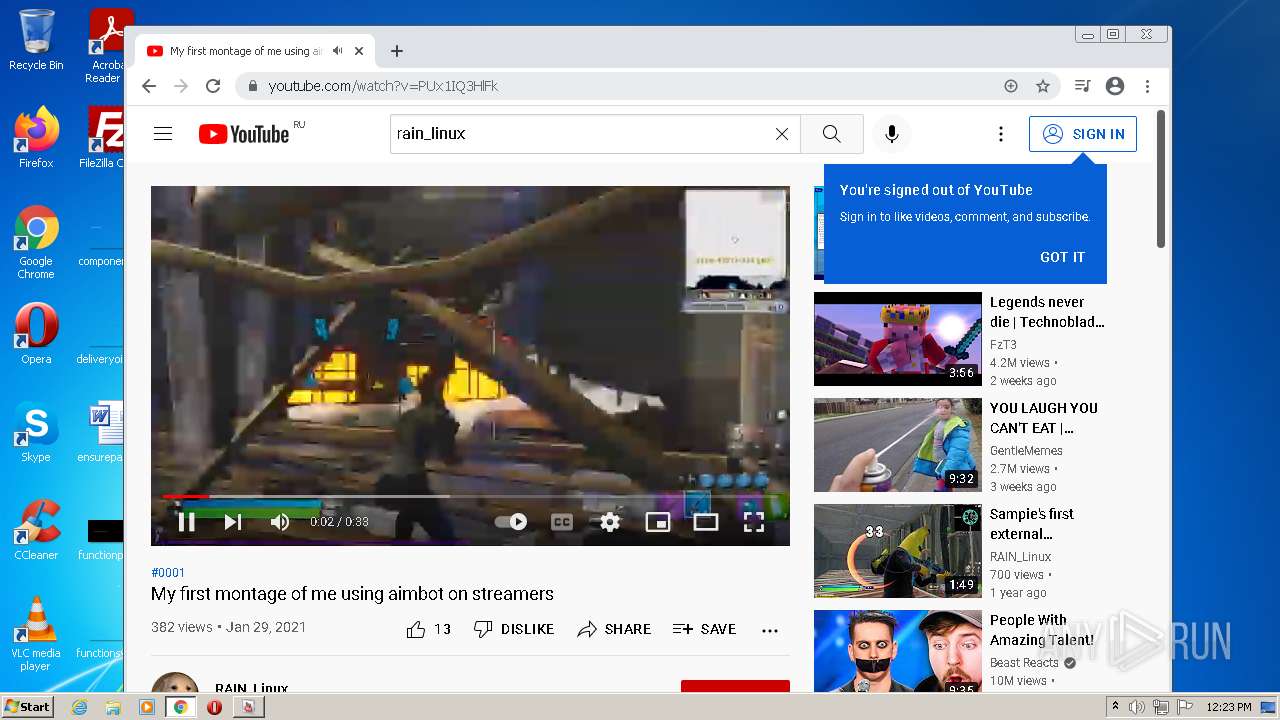Image resolution: width=1280 pixels, height=720 pixels.
Task: Open the RAIN_Linux channel avatar
Action: [175, 682]
